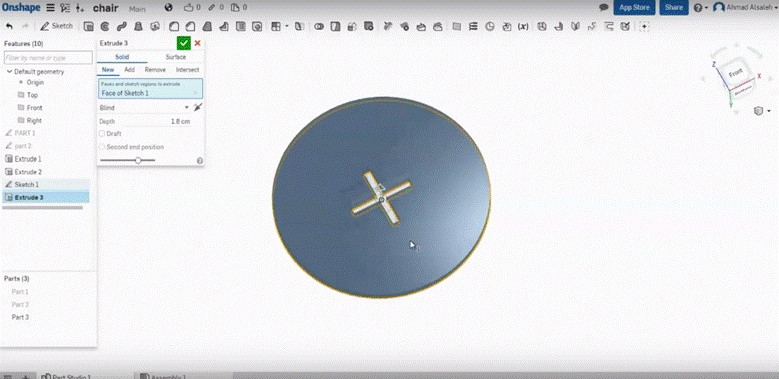
Task: Select the Rib tool icon
Action: 224,26
